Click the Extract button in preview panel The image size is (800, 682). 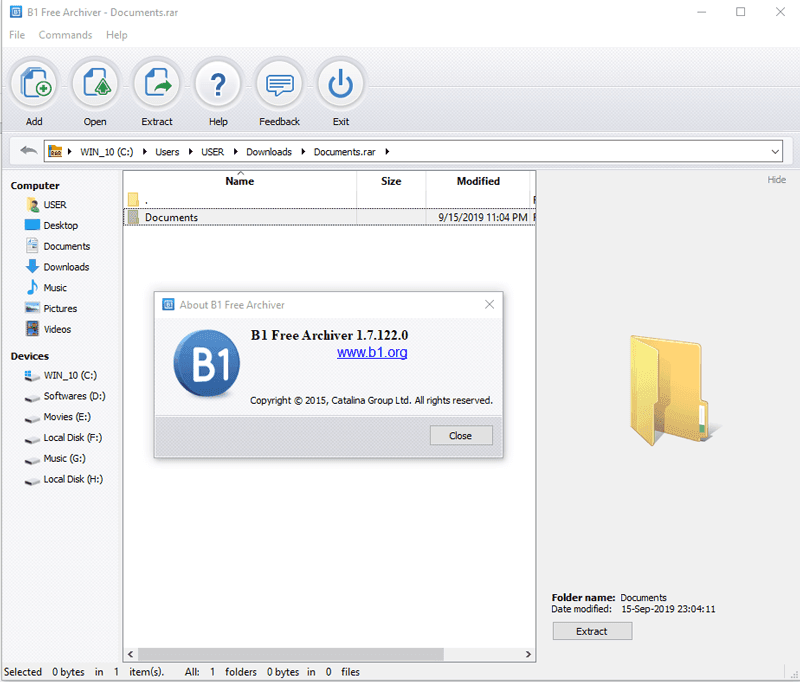tap(592, 631)
